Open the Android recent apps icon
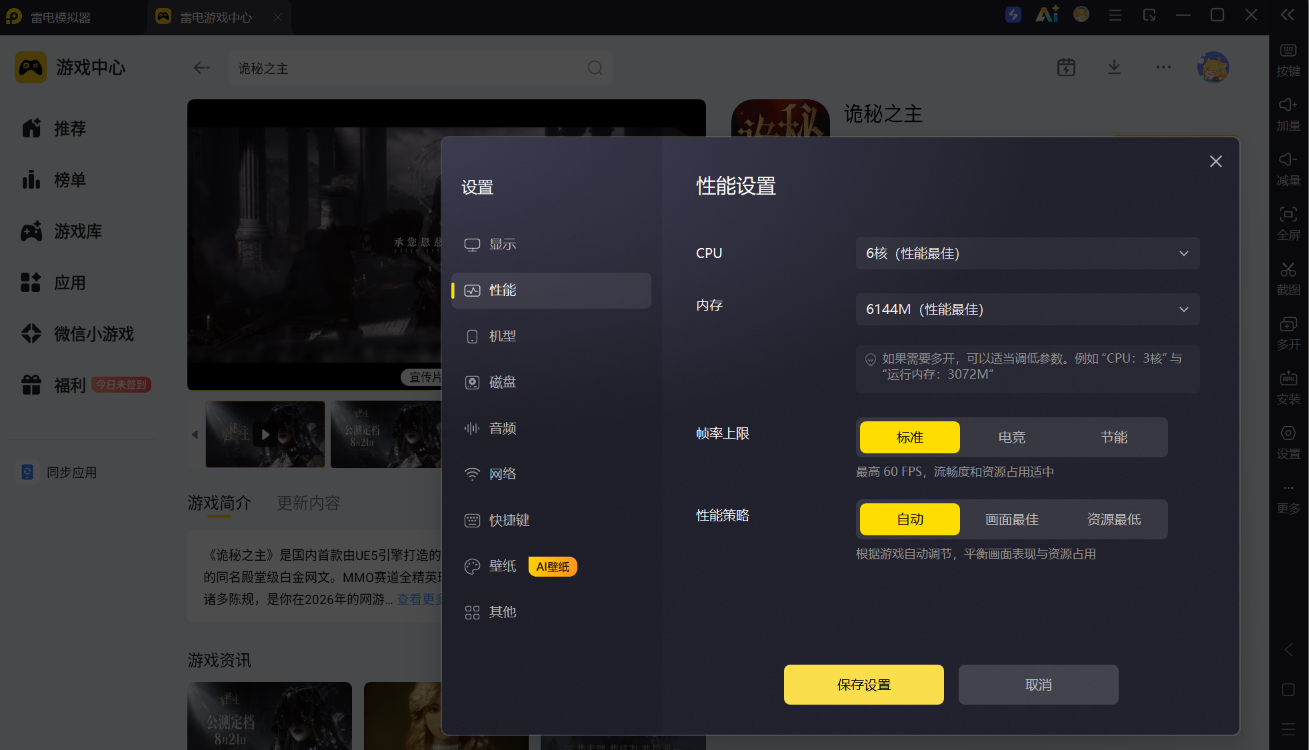The width and height of the screenshot is (1309, 750). (x=1288, y=728)
